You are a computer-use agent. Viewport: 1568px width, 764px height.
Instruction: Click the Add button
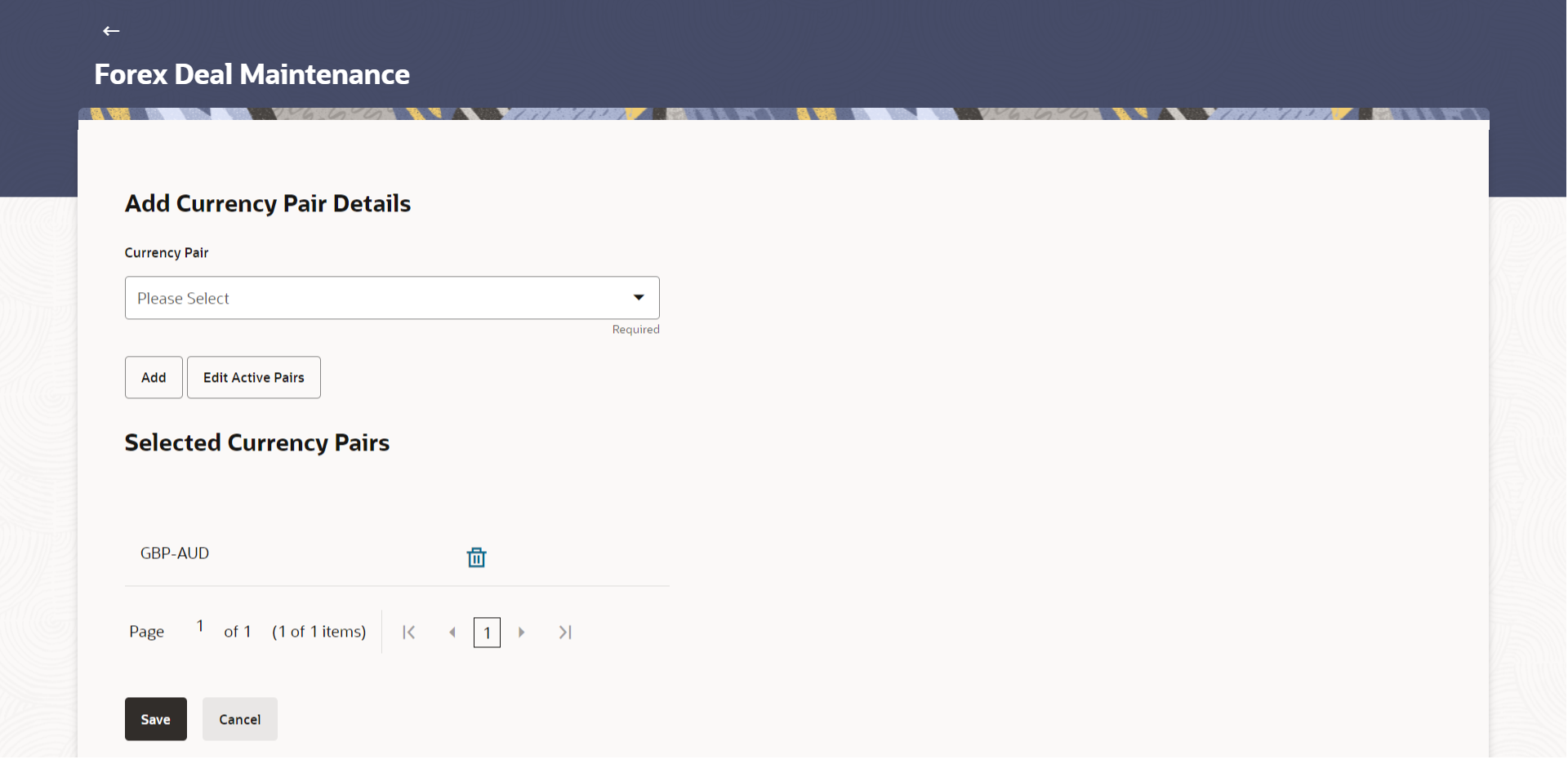tap(154, 378)
